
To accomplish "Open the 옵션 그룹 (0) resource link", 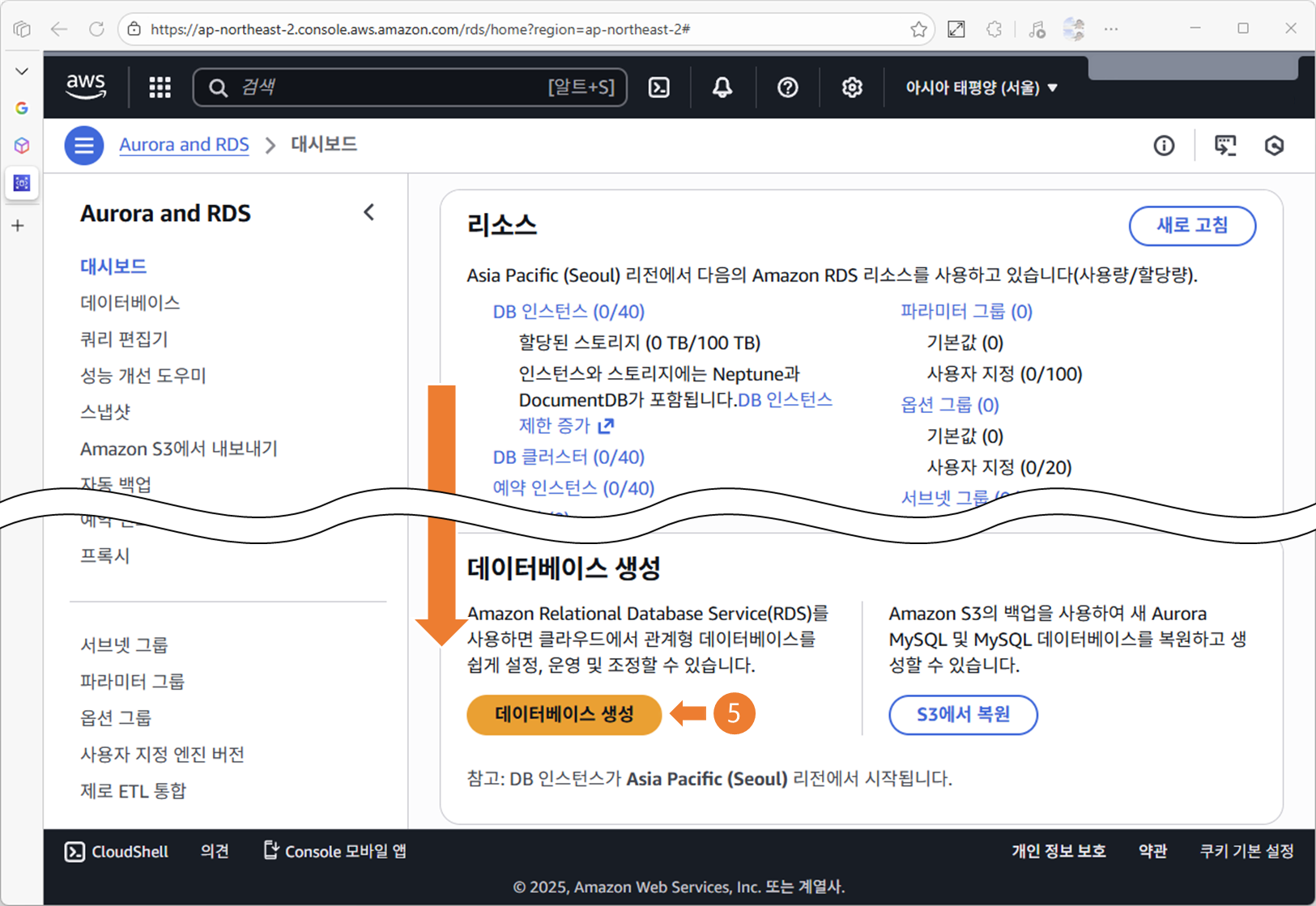I will tap(950, 405).
